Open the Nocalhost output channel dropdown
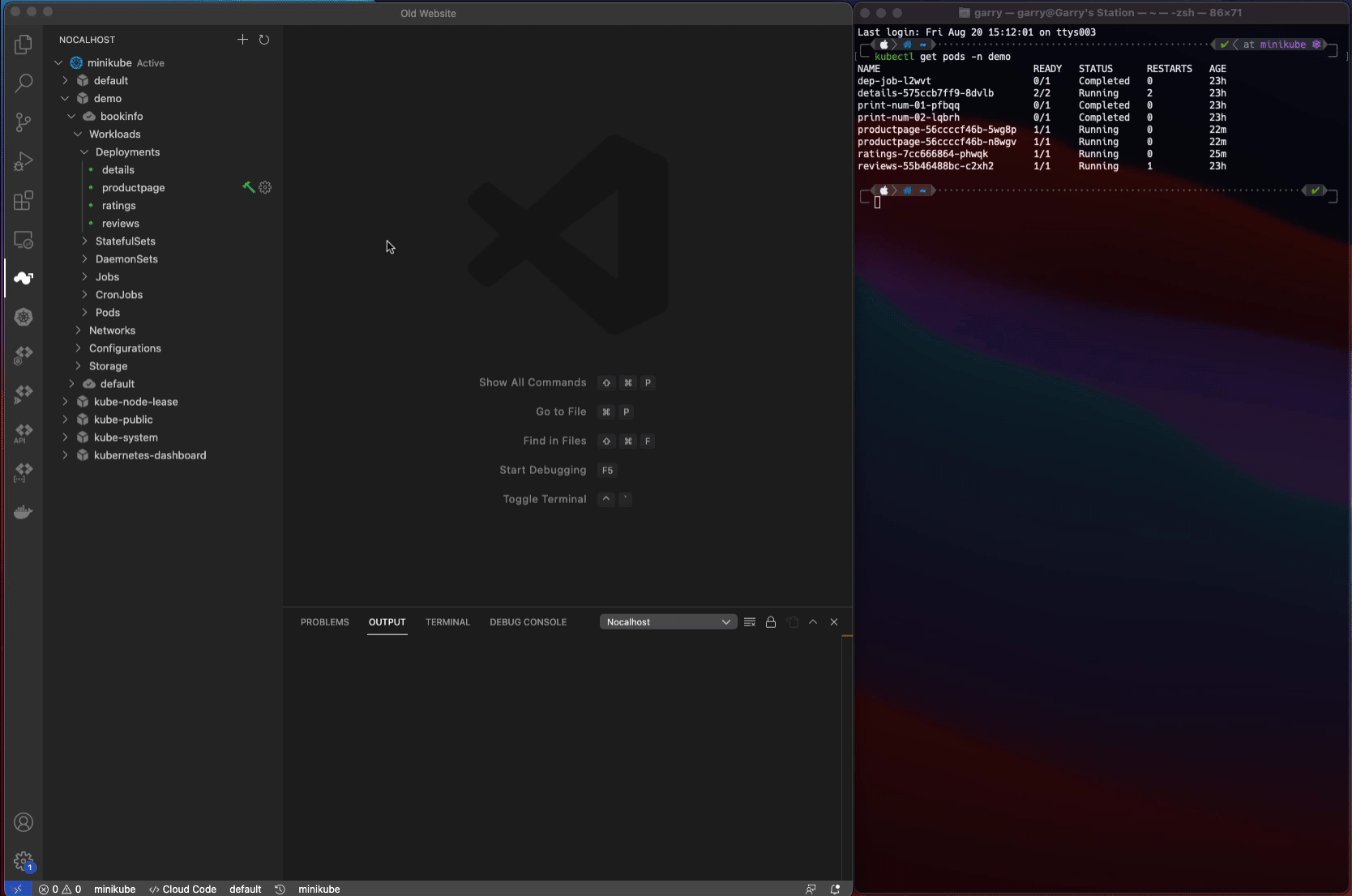This screenshot has height=896, width=1352. tap(668, 622)
